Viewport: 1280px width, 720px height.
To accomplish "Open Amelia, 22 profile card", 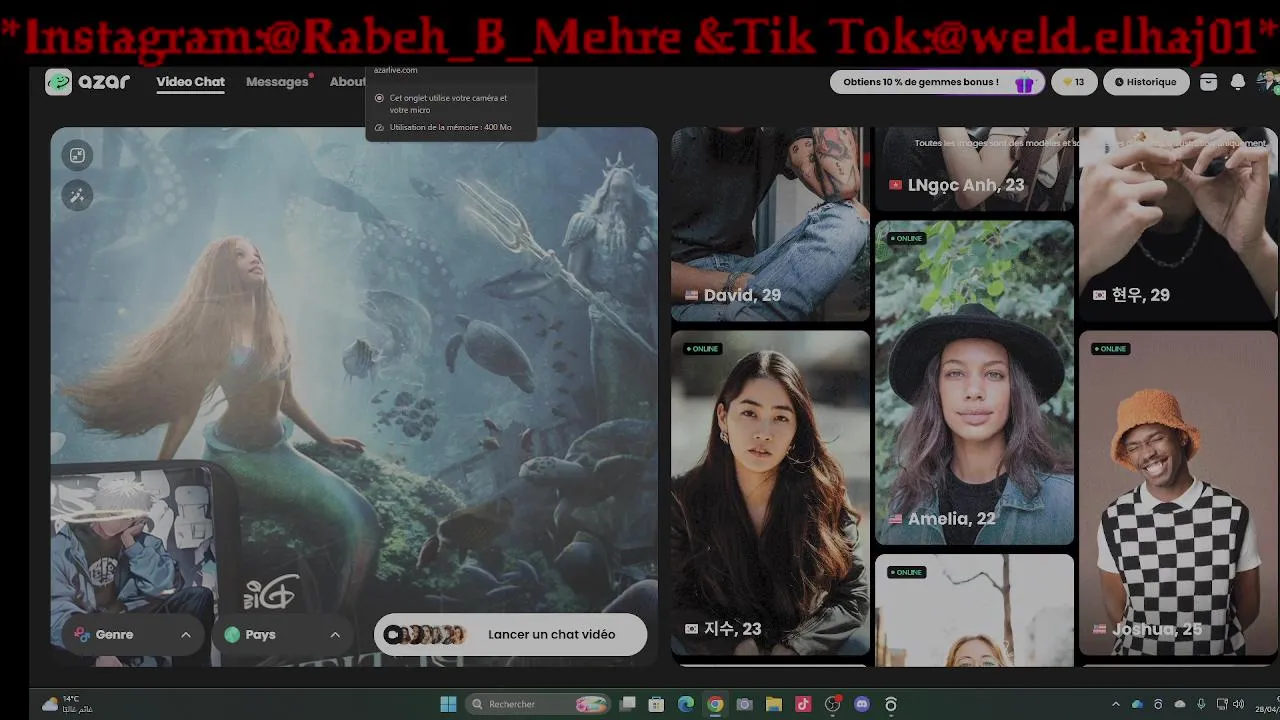I will (974, 383).
